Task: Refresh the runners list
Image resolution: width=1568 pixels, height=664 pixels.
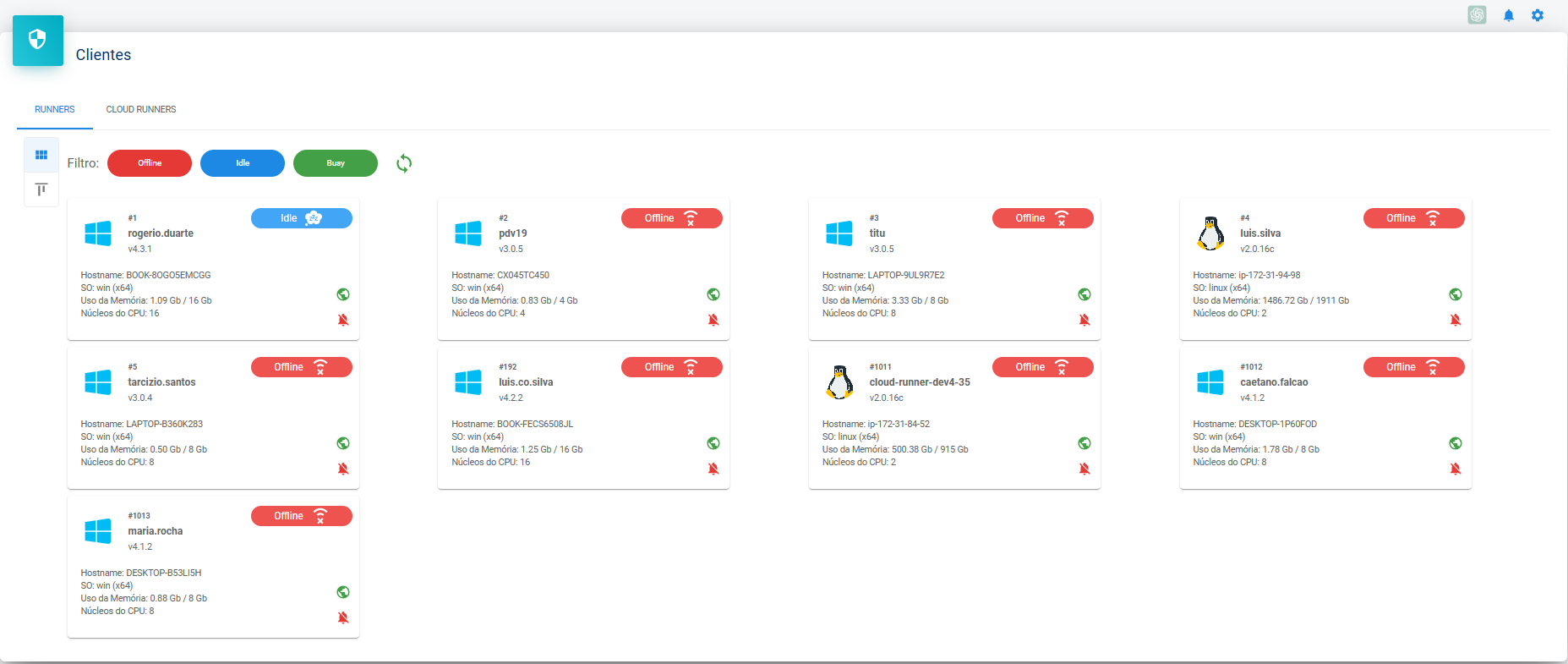Action: (404, 163)
